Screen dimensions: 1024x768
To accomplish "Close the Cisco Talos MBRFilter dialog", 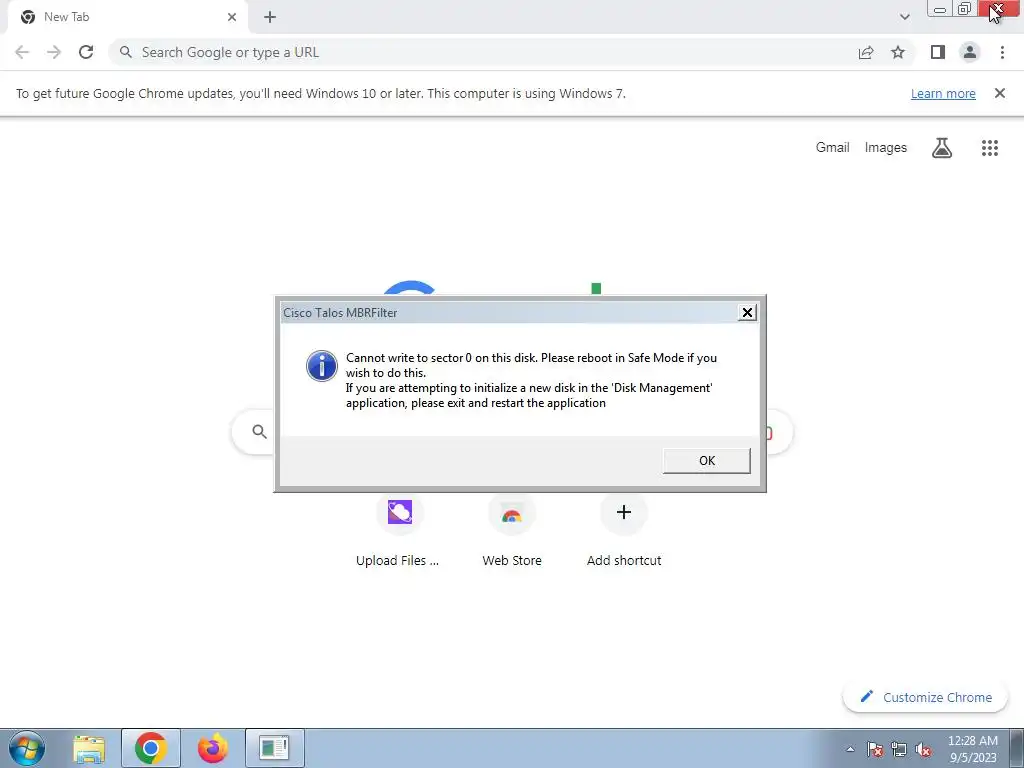I will (747, 313).
